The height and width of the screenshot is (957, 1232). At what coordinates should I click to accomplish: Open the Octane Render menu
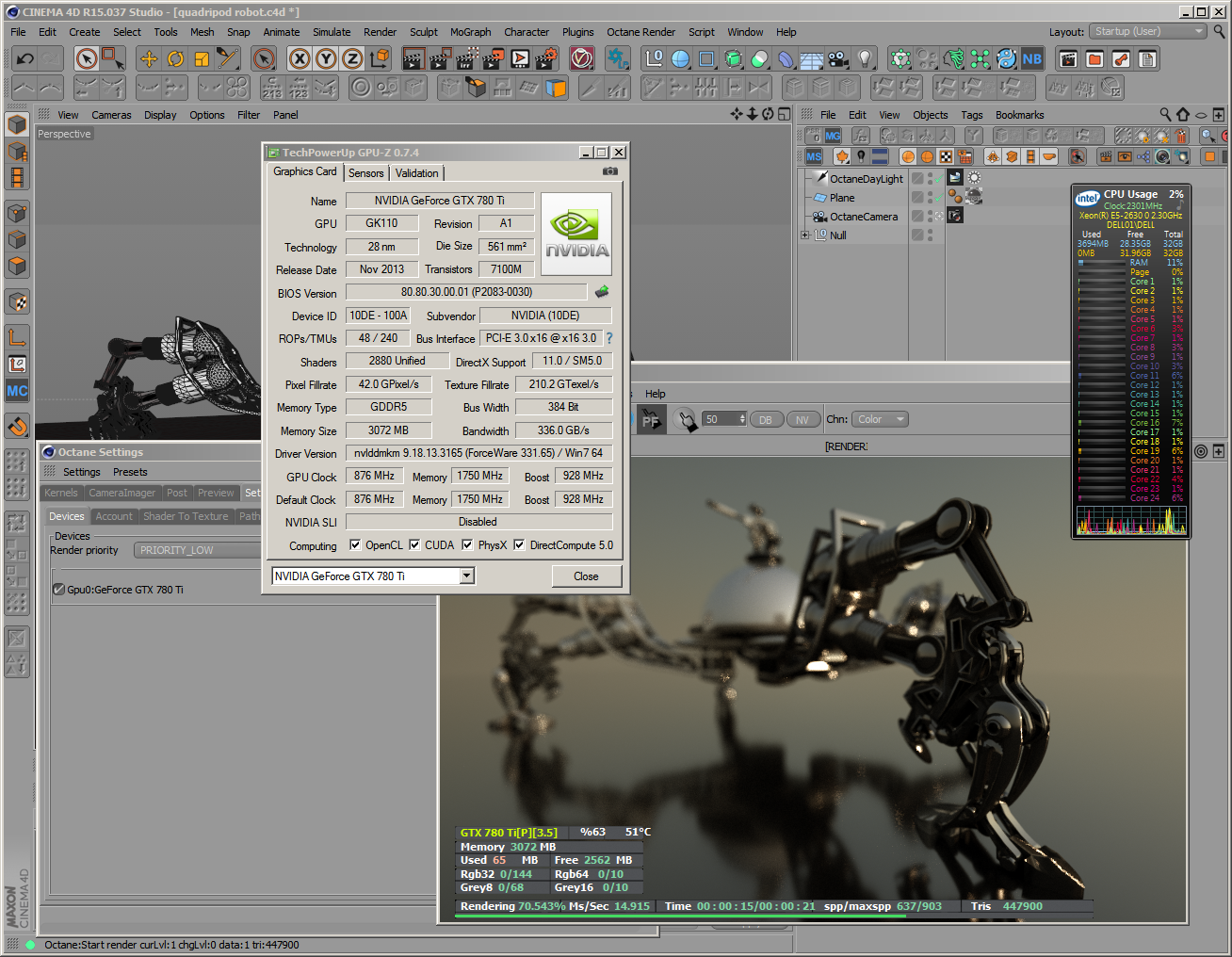[x=640, y=32]
